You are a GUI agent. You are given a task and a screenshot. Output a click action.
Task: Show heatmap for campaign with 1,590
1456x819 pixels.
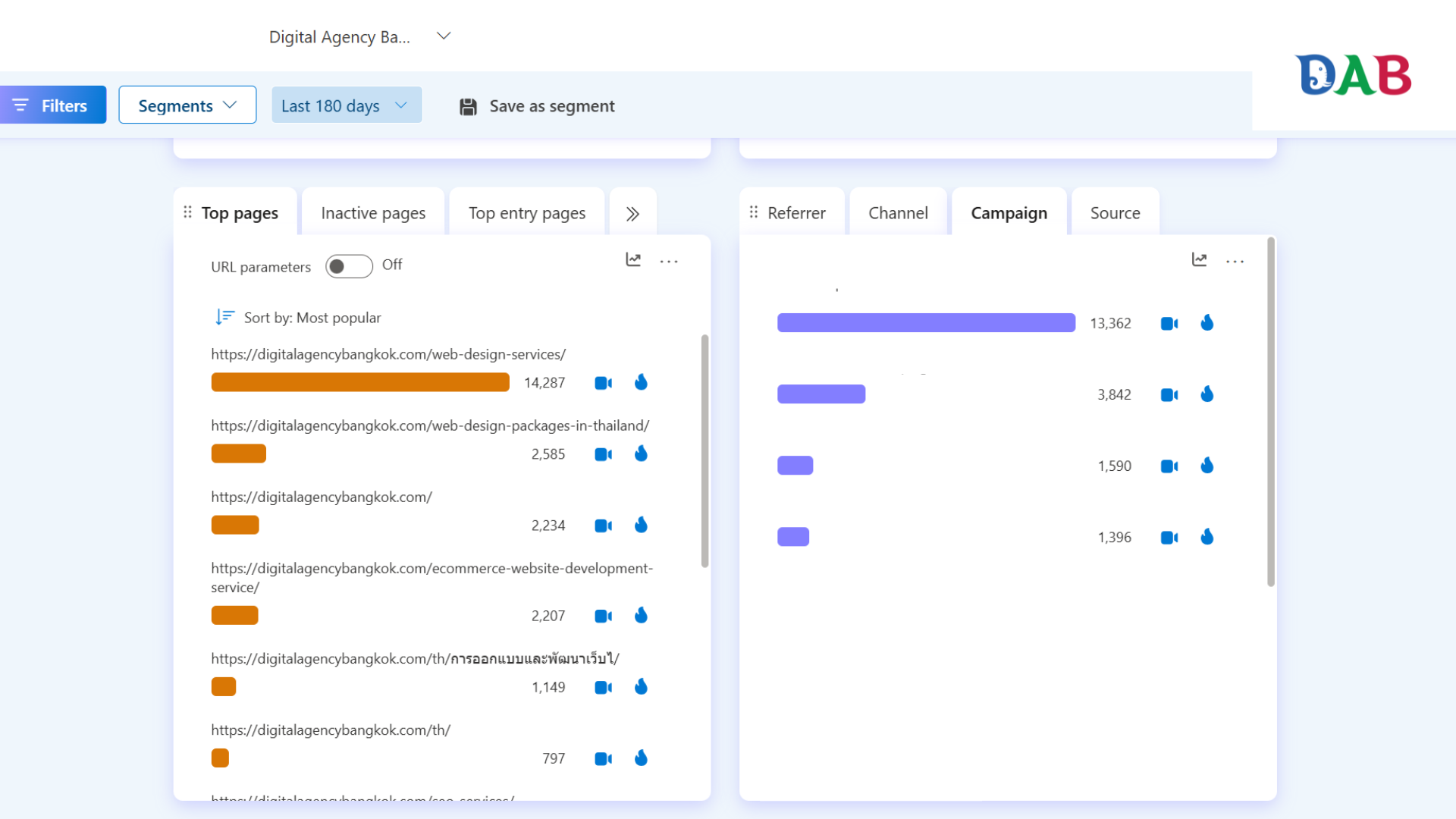[1207, 466]
